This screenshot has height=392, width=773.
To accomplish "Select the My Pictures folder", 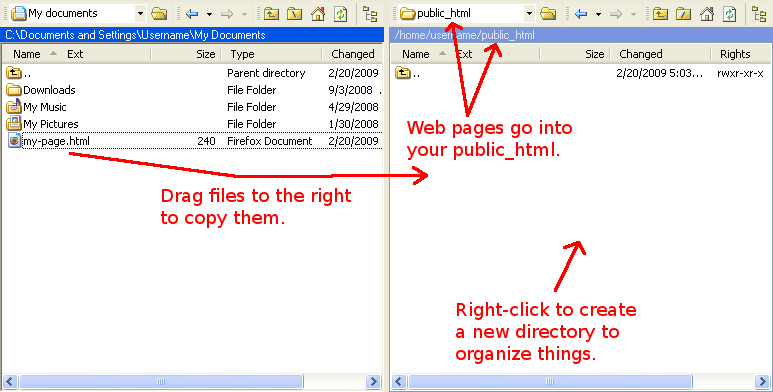I will [x=193, y=124].
